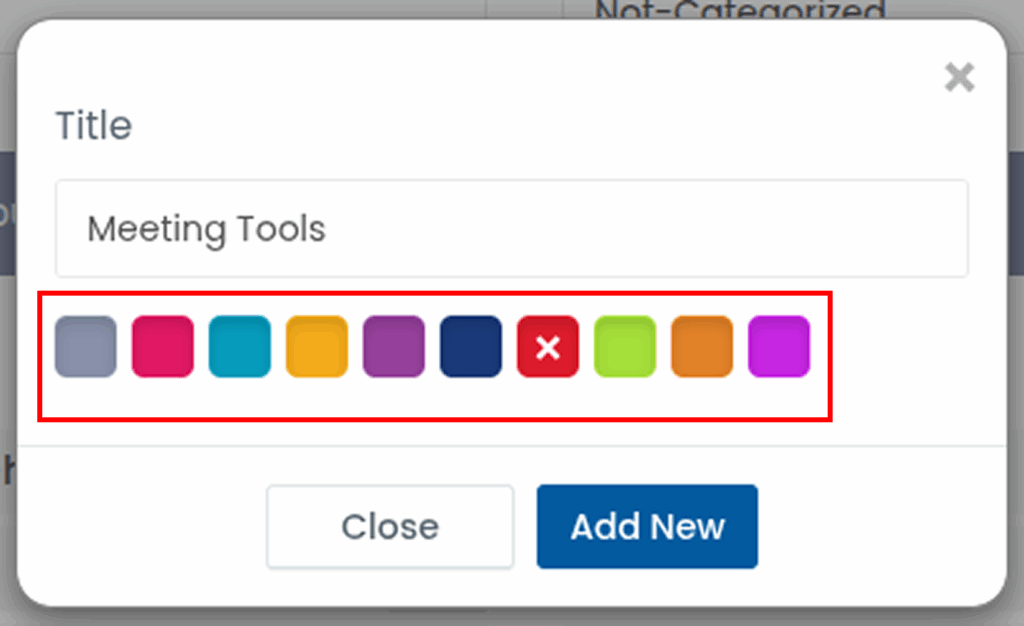Choose the orange color swatch

pyautogui.click(x=702, y=347)
